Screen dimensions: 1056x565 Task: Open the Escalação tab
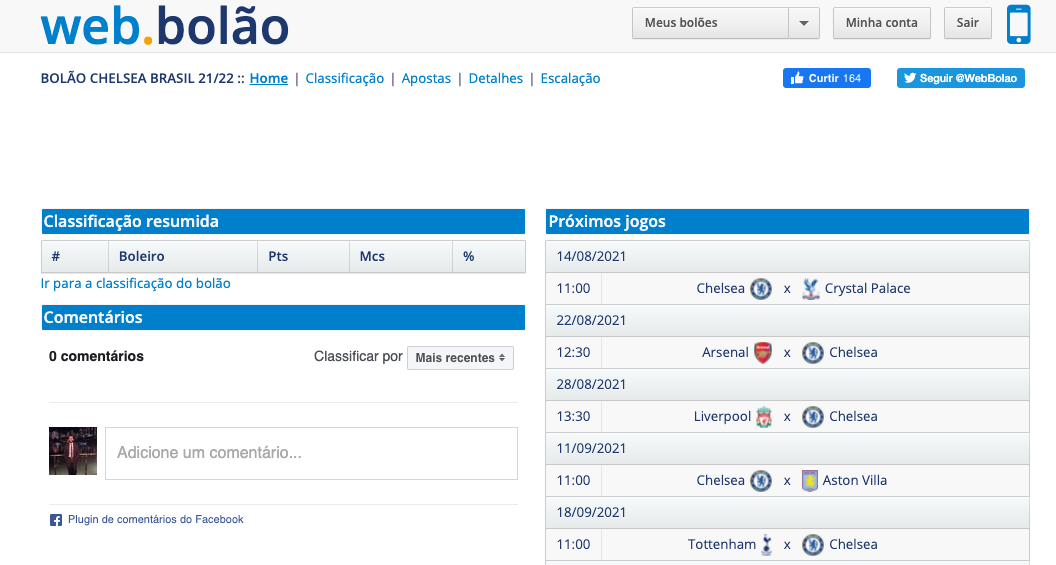coord(570,78)
